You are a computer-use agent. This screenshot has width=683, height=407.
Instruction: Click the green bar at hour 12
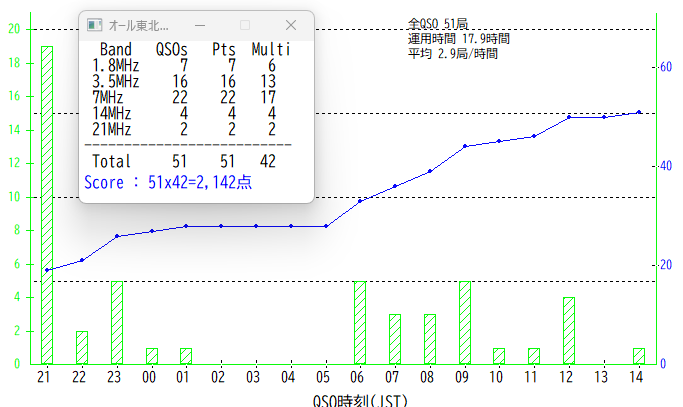point(569,330)
